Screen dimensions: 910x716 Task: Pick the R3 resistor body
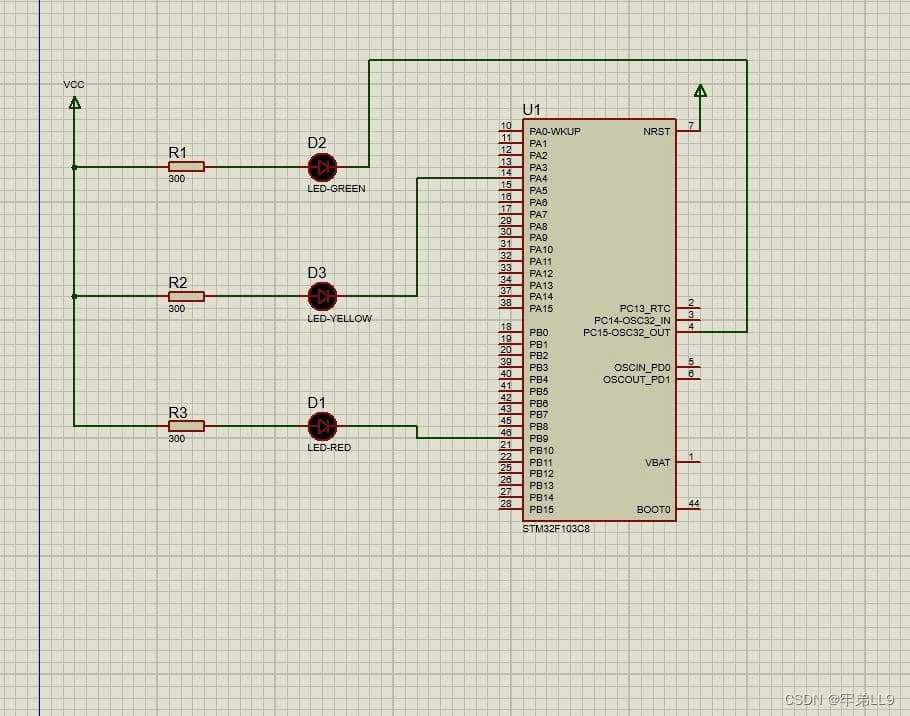[x=186, y=426]
